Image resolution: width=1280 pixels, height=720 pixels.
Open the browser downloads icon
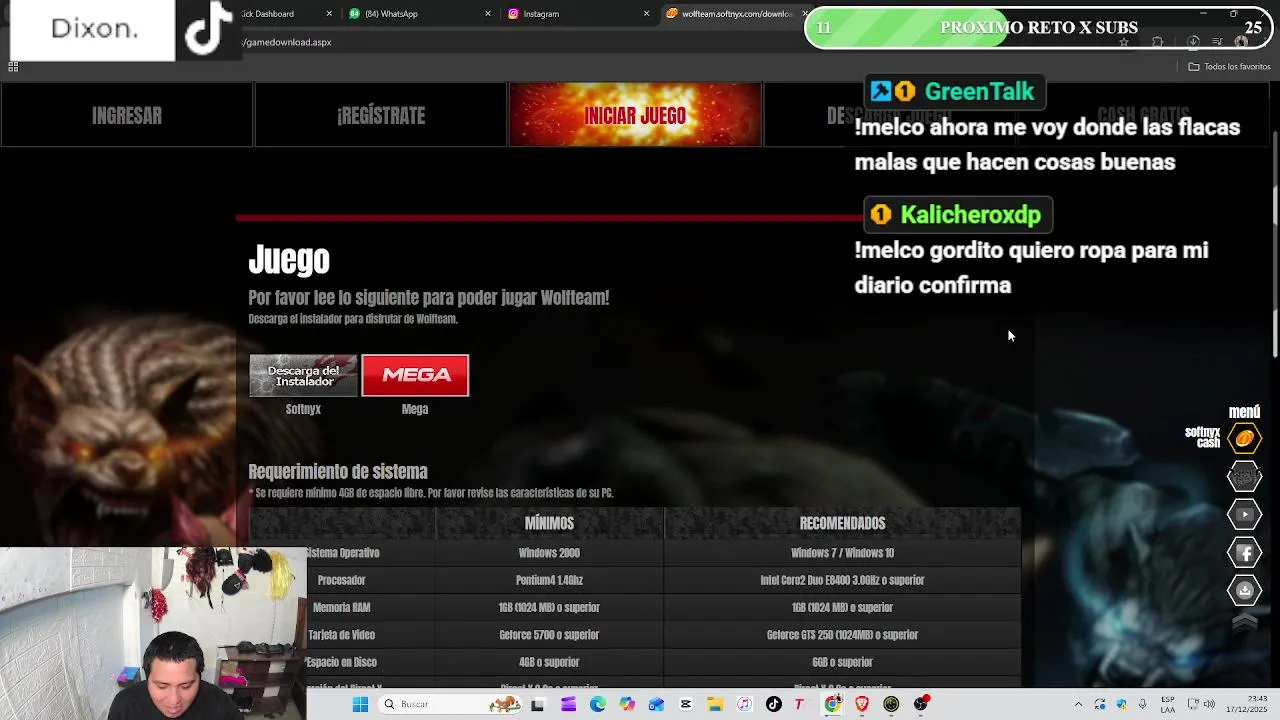click(x=1193, y=42)
